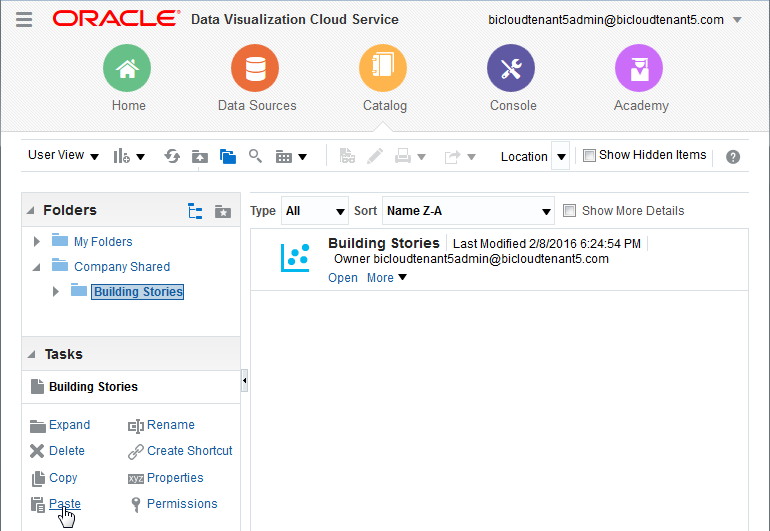The width and height of the screenshot is (770, 531).
Task: Collapse the Tasks panel
Action: point(32,354)
